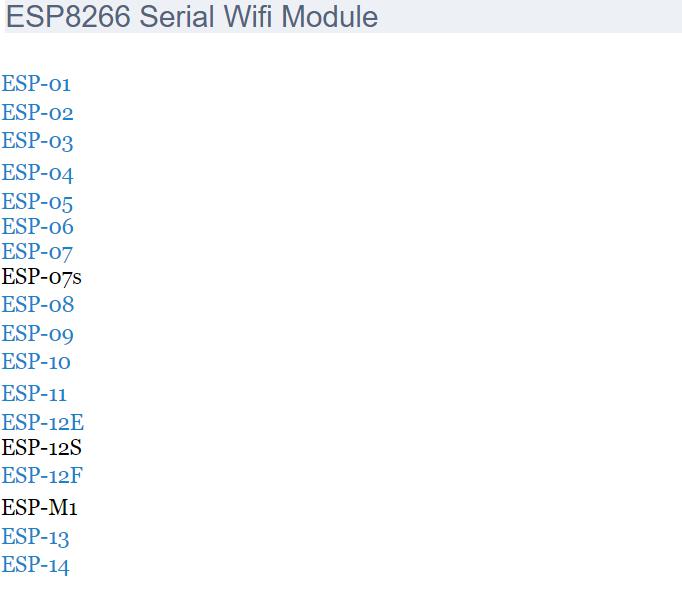Open the ESP-01 link

[36, 84]
